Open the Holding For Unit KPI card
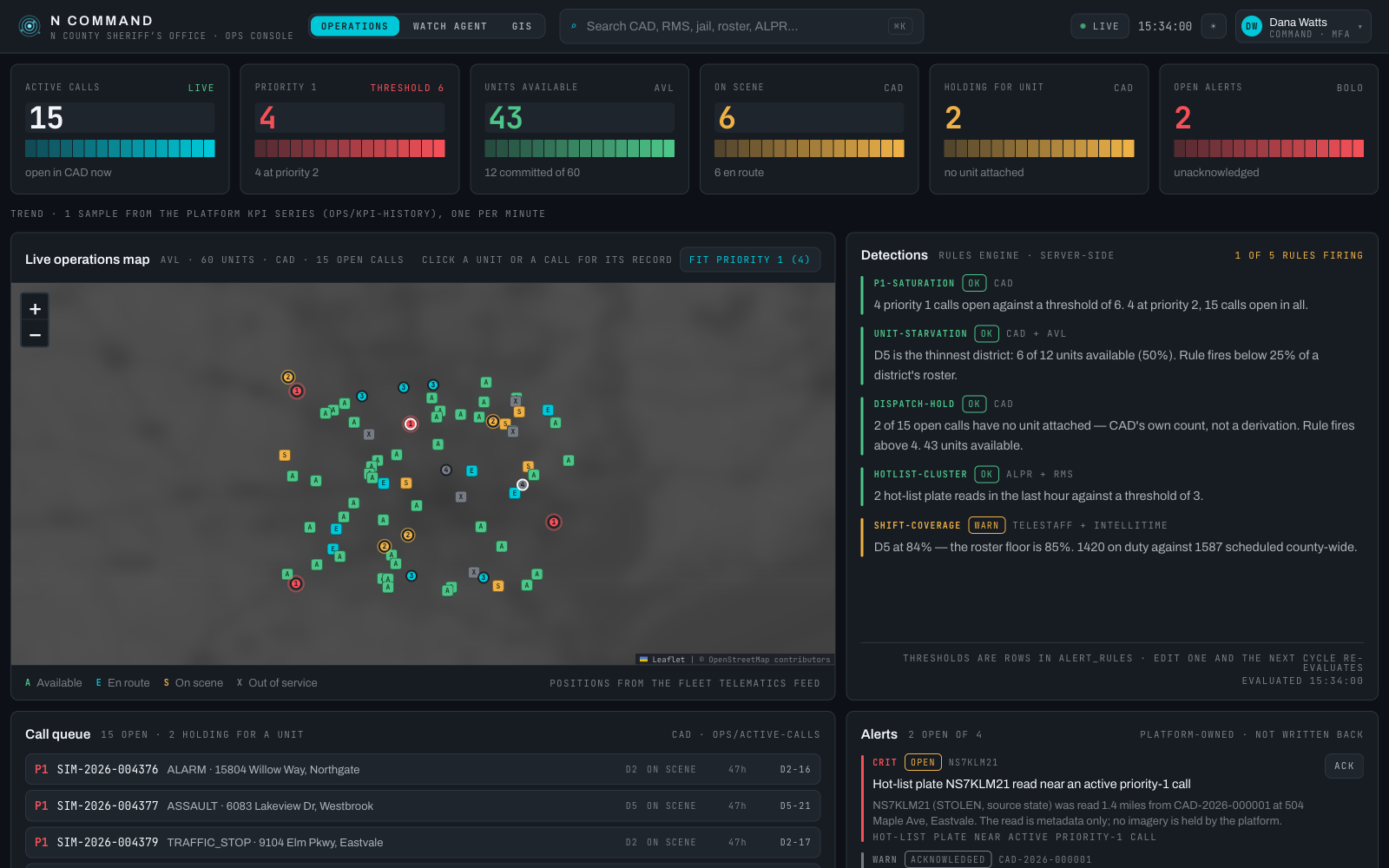 pyautogui.click(x=1039, y=129)
